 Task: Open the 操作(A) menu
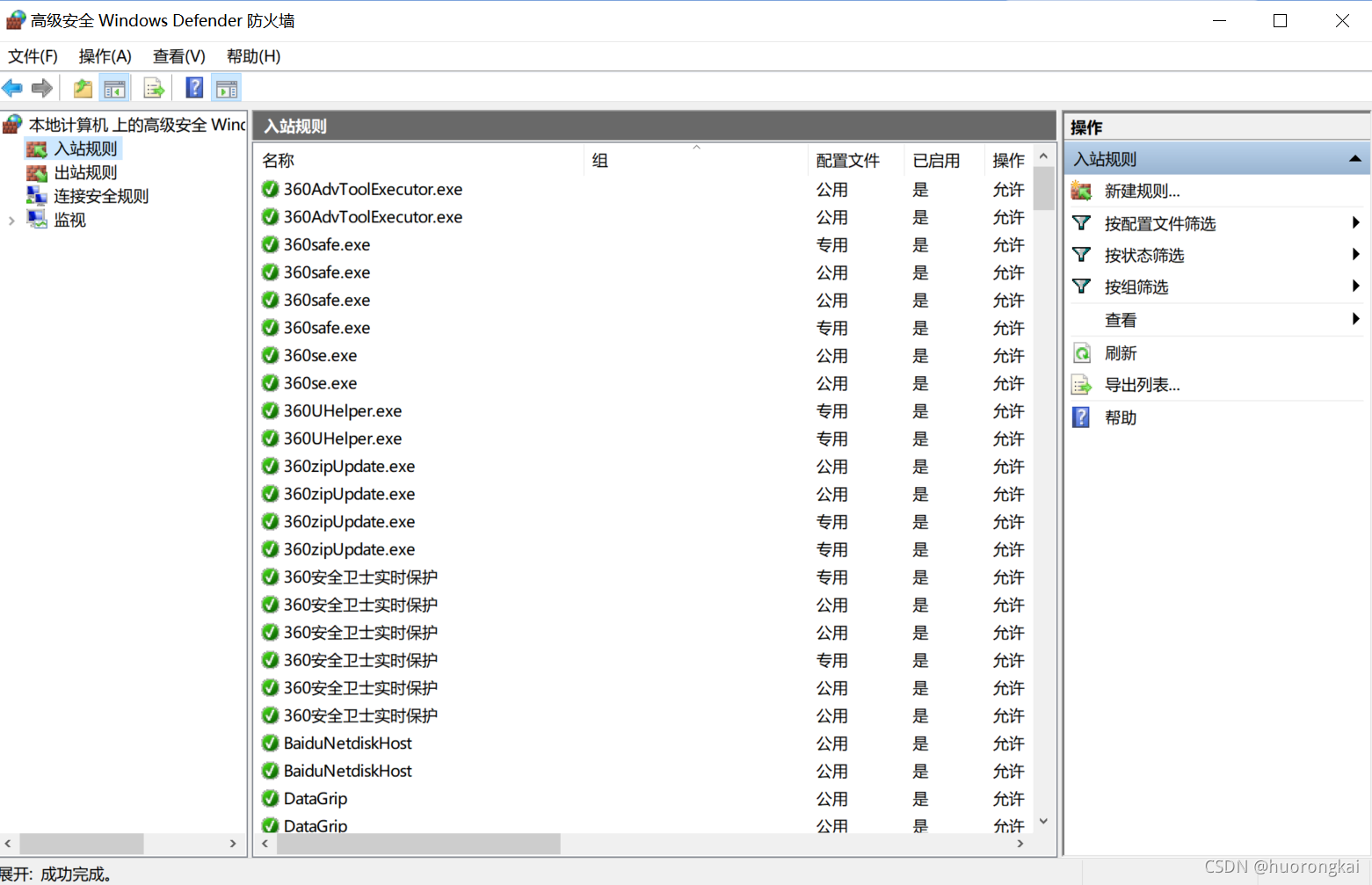pos(105,56)
